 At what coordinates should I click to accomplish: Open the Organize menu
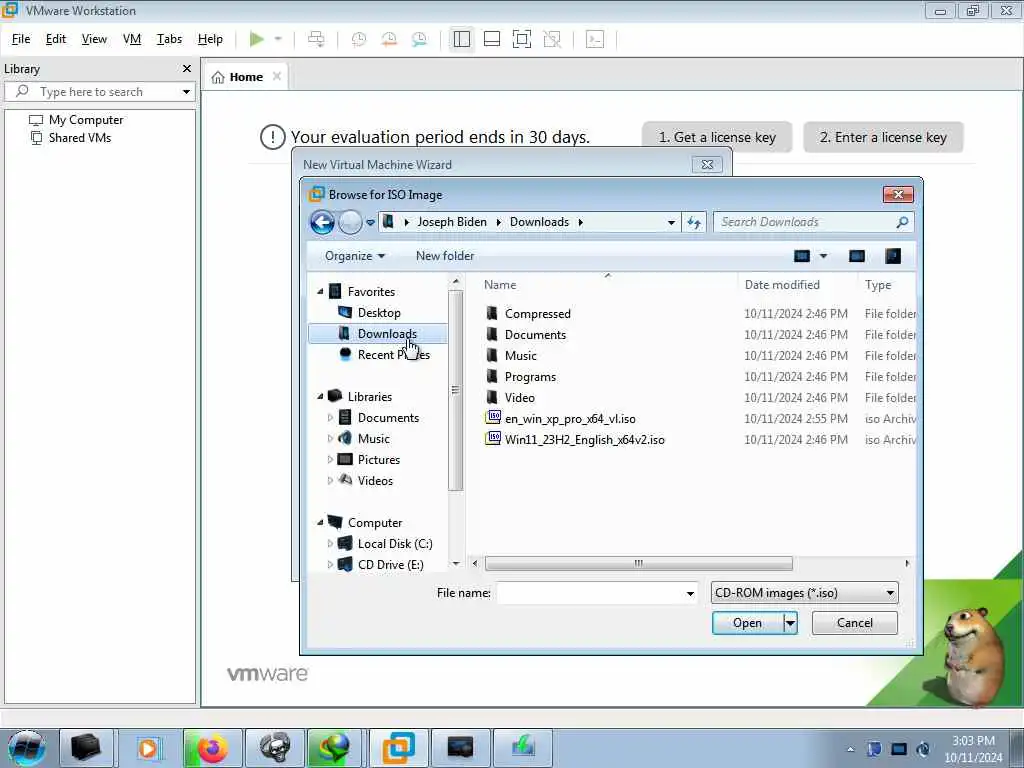[355, 256]
